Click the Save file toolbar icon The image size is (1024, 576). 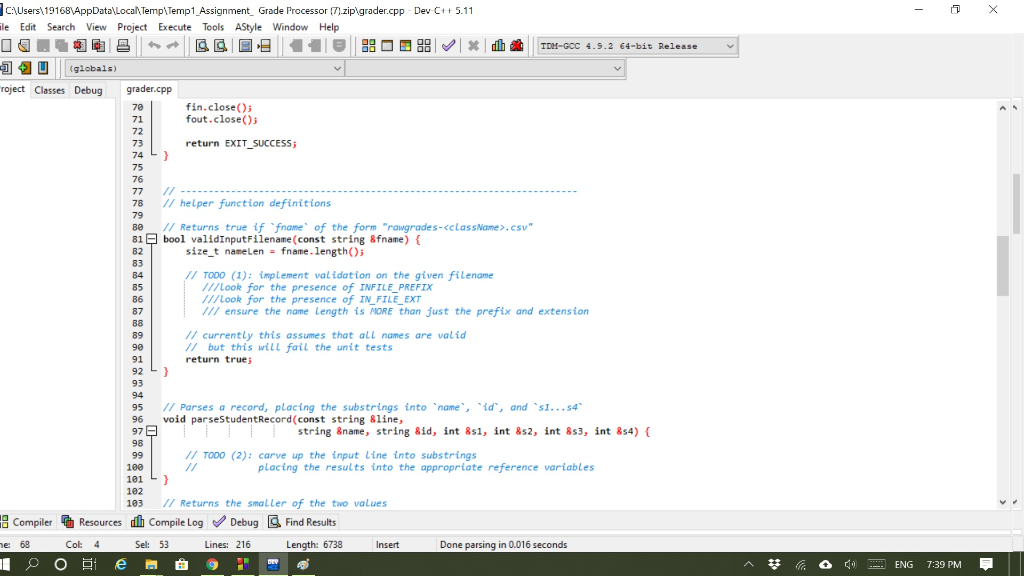pos(43,46)
